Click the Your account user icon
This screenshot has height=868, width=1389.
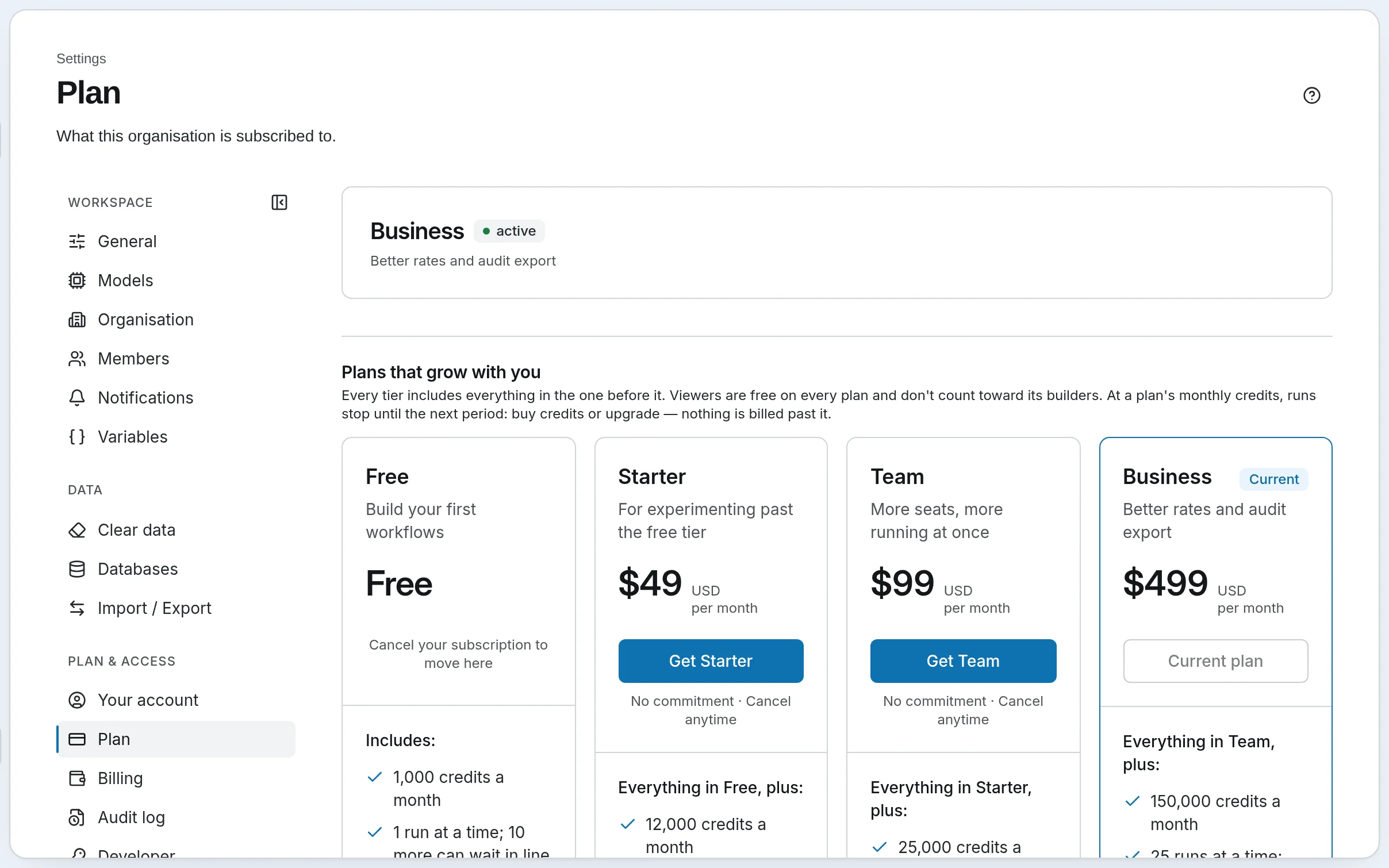click(x=77, y=700)
